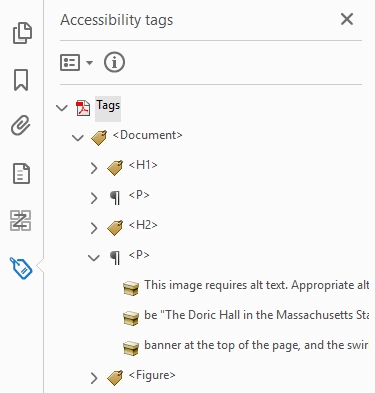Open the Bookmarks sidebar panel
The image size is (375, 393).
21,80
